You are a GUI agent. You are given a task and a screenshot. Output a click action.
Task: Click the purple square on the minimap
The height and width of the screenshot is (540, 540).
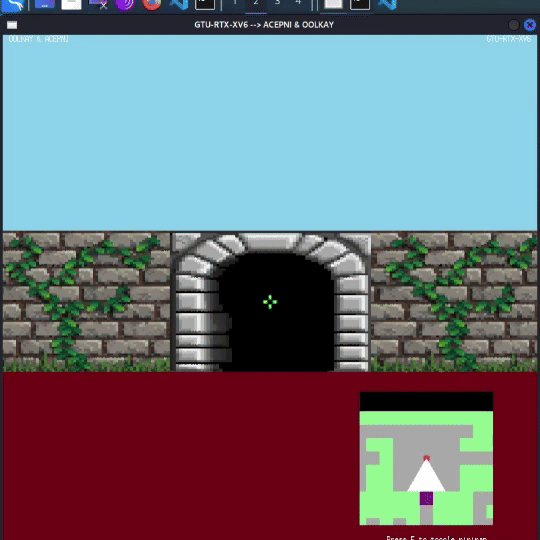tap(426, 498)
